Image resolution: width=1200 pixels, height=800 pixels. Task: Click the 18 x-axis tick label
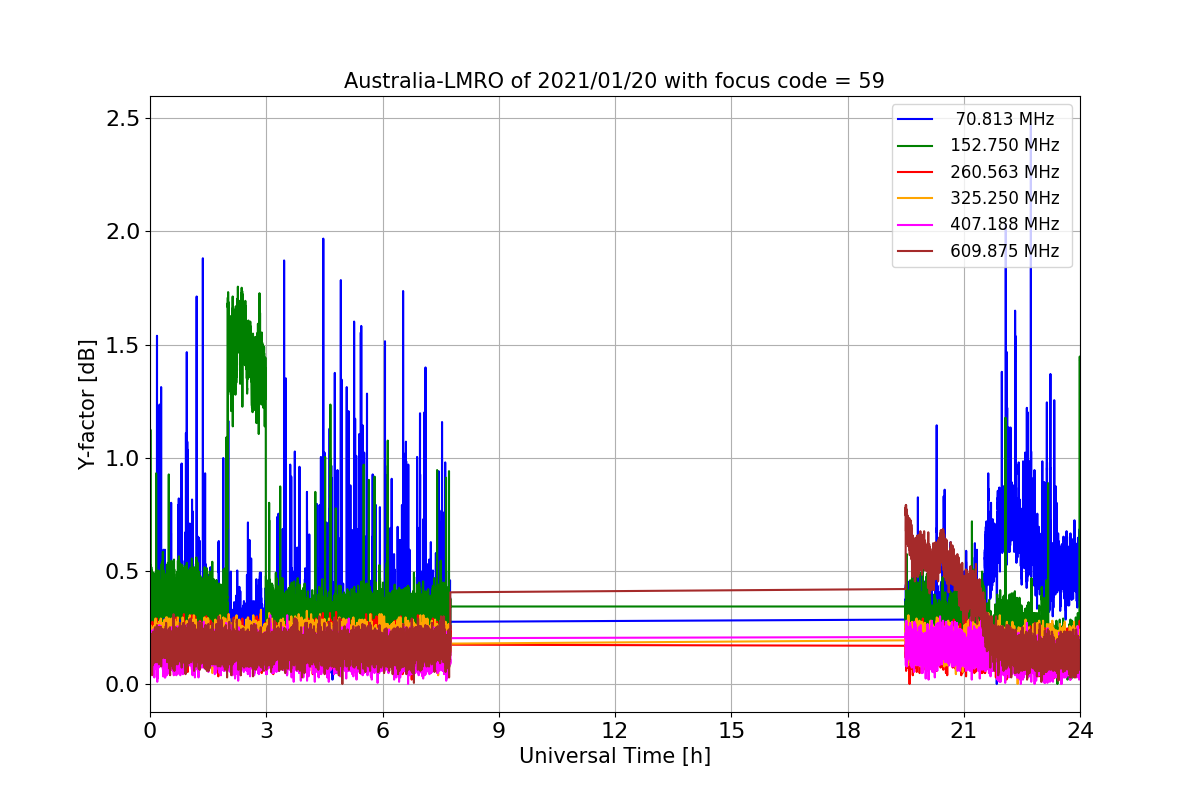click(x=847, y=730)
